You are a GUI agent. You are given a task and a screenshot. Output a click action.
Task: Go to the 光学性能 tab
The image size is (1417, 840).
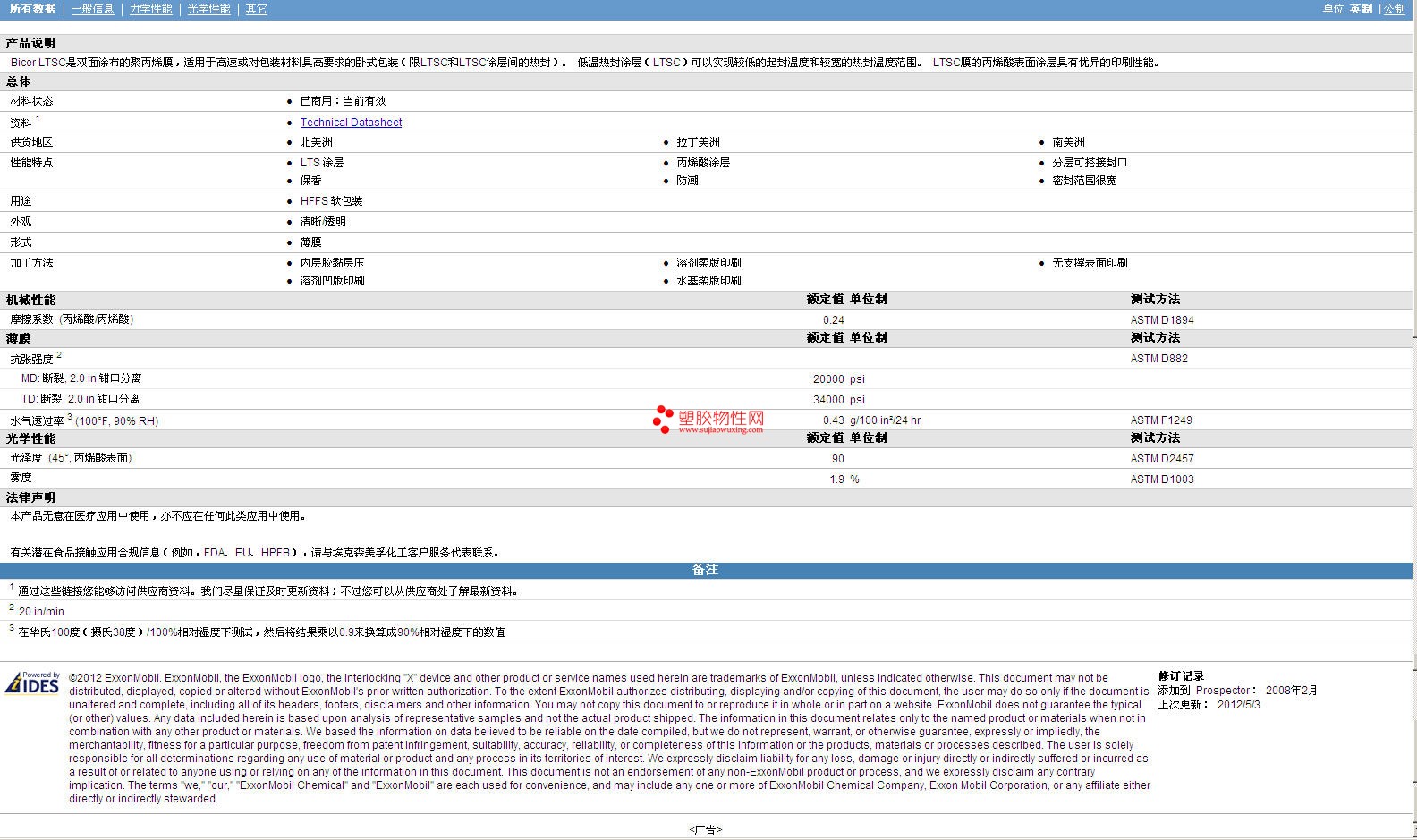click(x=208, y=9)
